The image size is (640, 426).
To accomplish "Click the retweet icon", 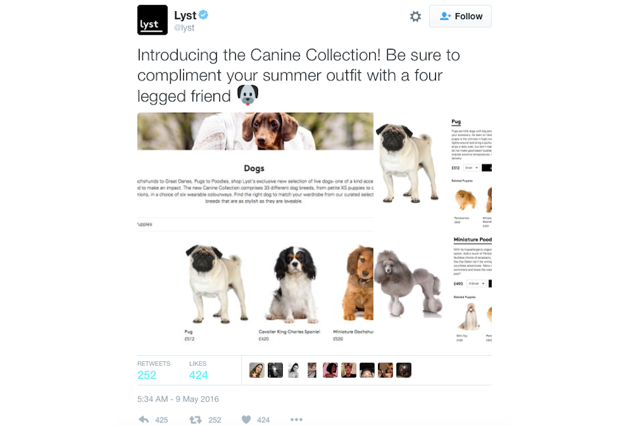I will click(195, 419).
